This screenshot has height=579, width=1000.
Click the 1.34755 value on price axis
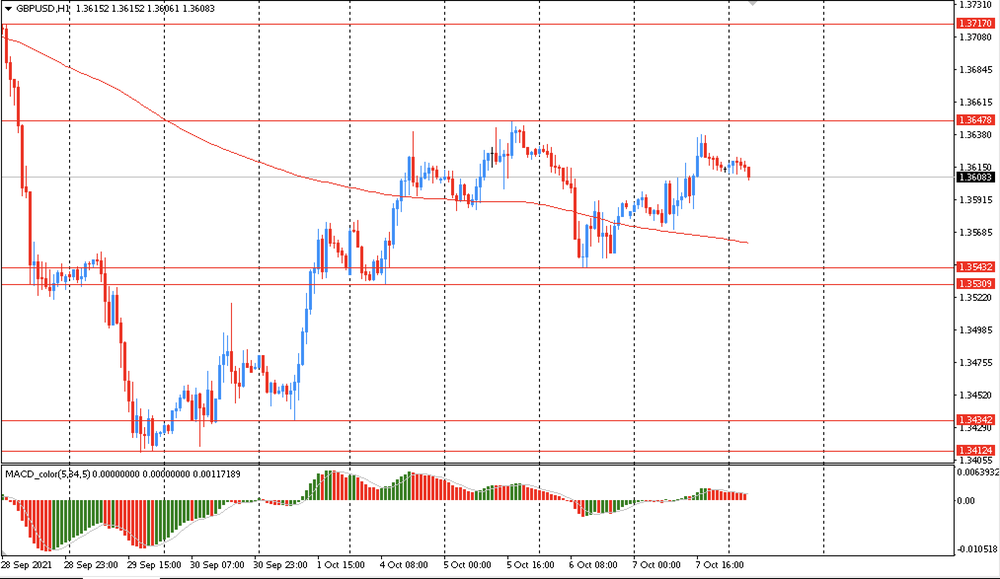[976, 362]
